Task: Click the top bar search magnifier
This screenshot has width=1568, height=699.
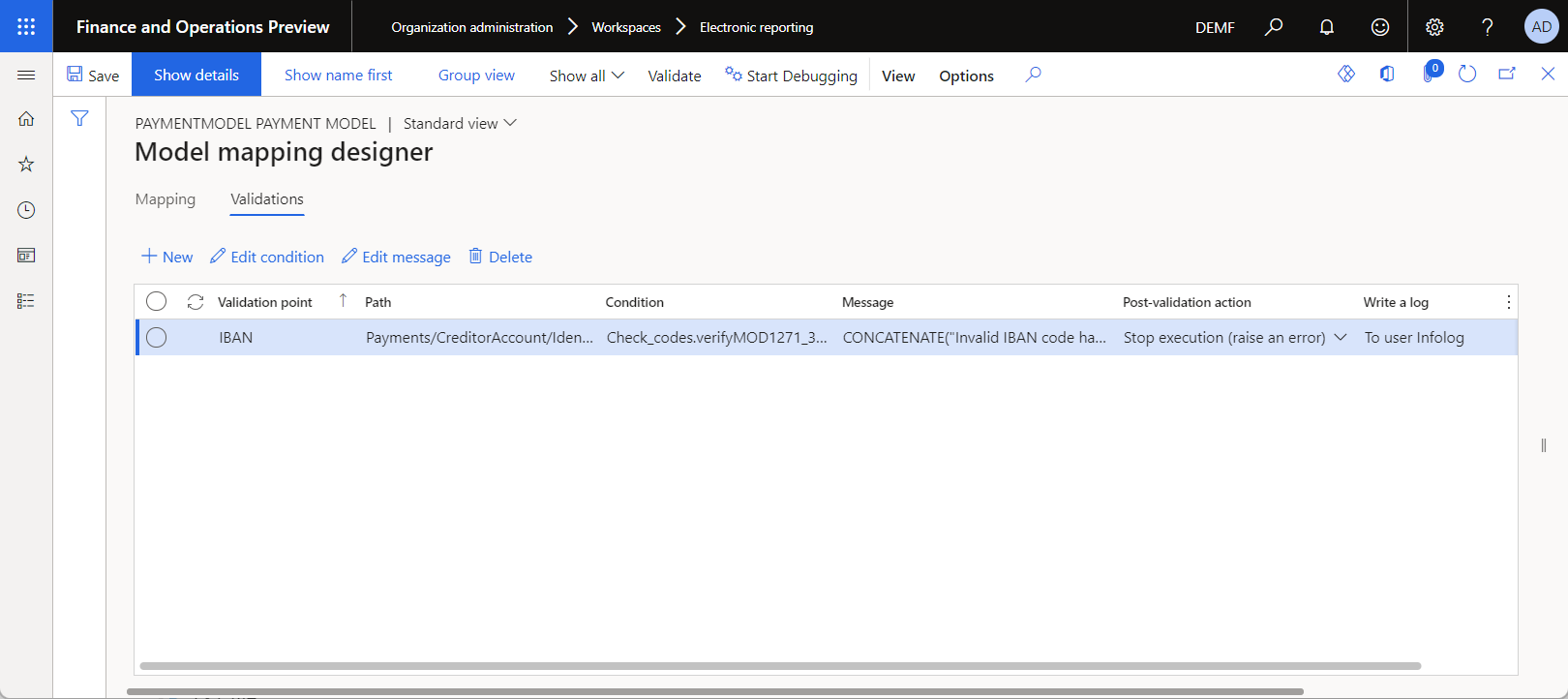Action: pyautogui.click(x=1274, y=27)
